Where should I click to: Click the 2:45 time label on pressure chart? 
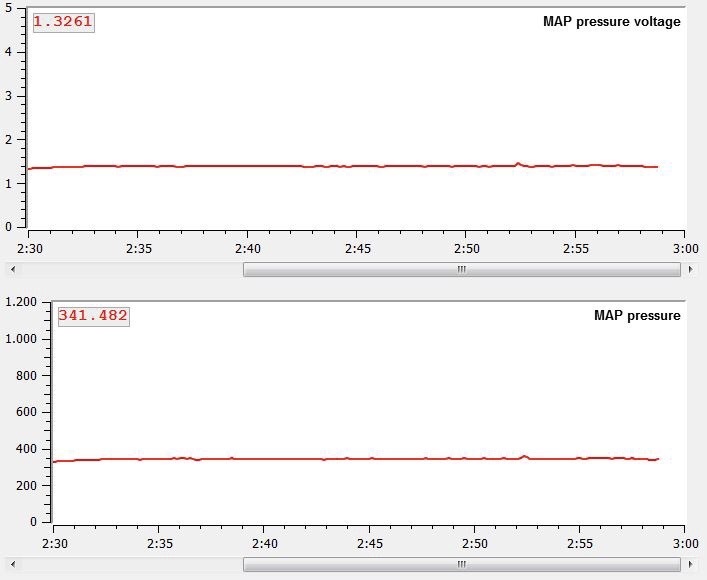click(369, 543)
